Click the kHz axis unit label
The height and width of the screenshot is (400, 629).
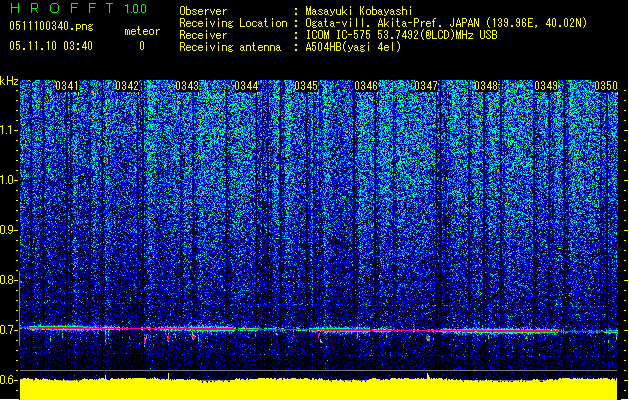[x=9, y=81]
